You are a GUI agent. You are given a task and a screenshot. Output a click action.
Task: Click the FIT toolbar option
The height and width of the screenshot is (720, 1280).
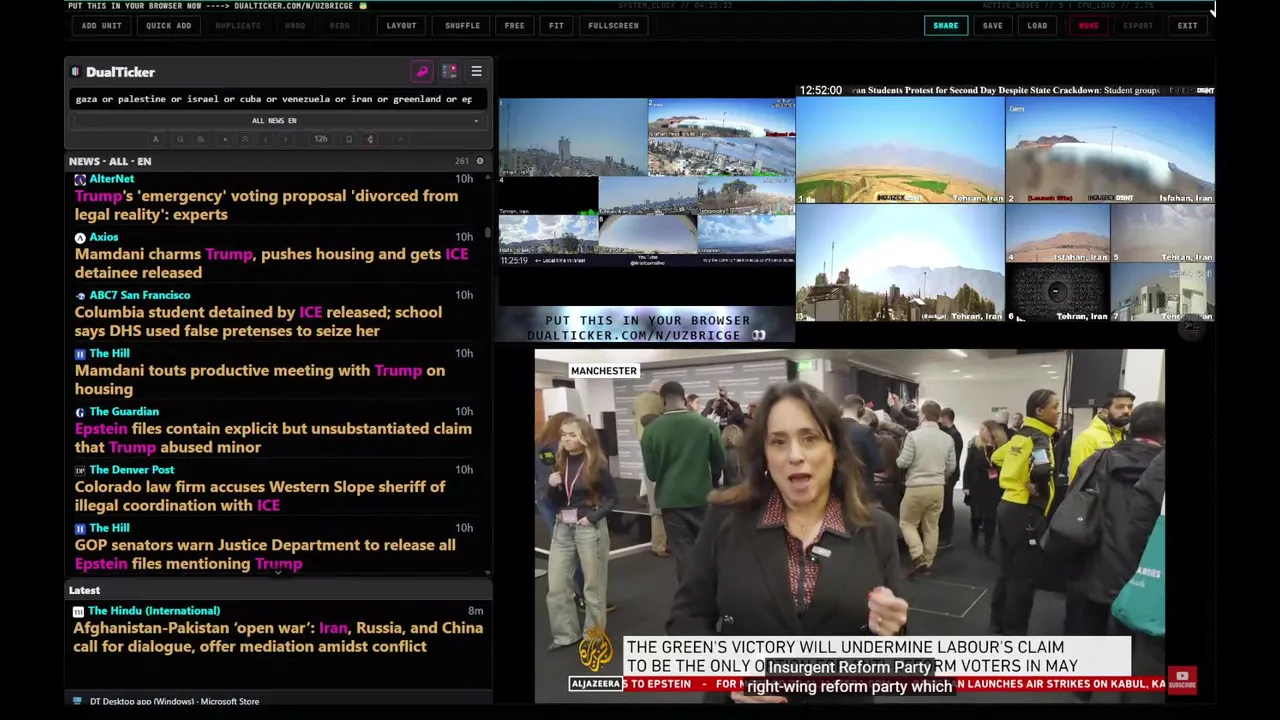pos(556,26)
